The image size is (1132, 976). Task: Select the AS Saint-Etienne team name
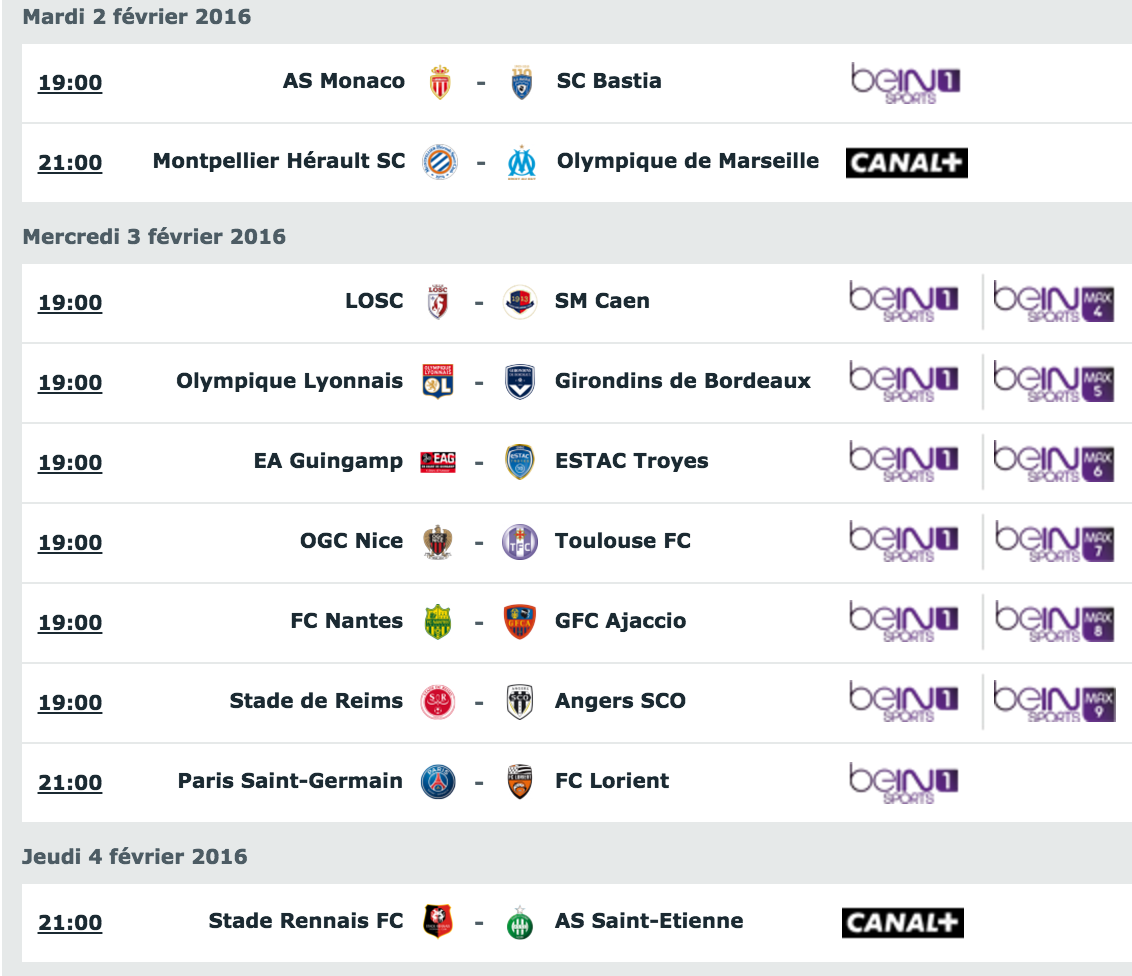(649, 920)
